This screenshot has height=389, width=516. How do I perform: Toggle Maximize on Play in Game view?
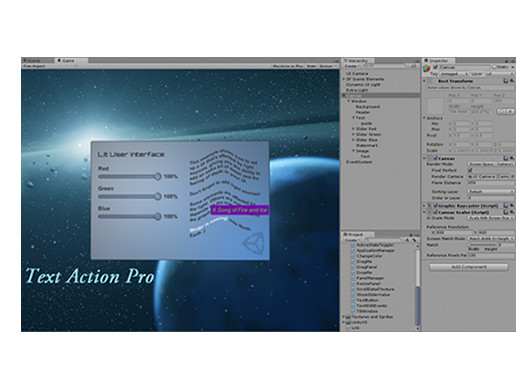point(288,66)
